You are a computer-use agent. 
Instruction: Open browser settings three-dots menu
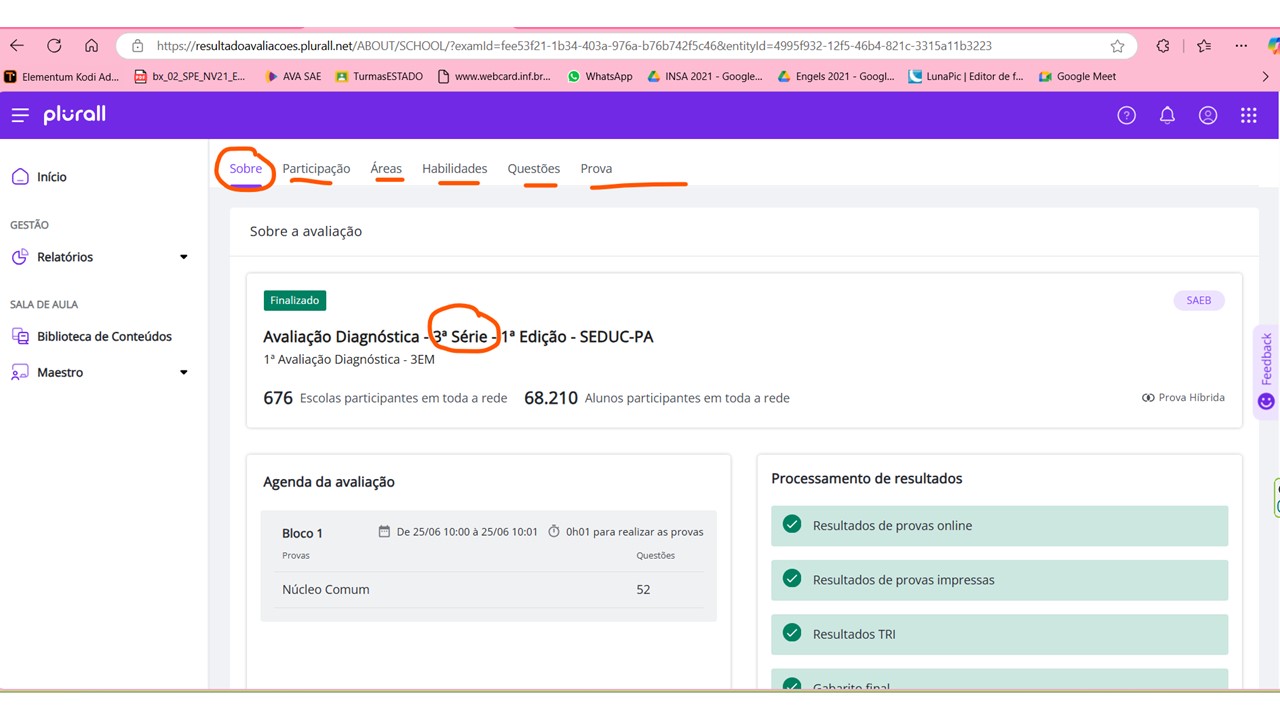coord(1241,46)
